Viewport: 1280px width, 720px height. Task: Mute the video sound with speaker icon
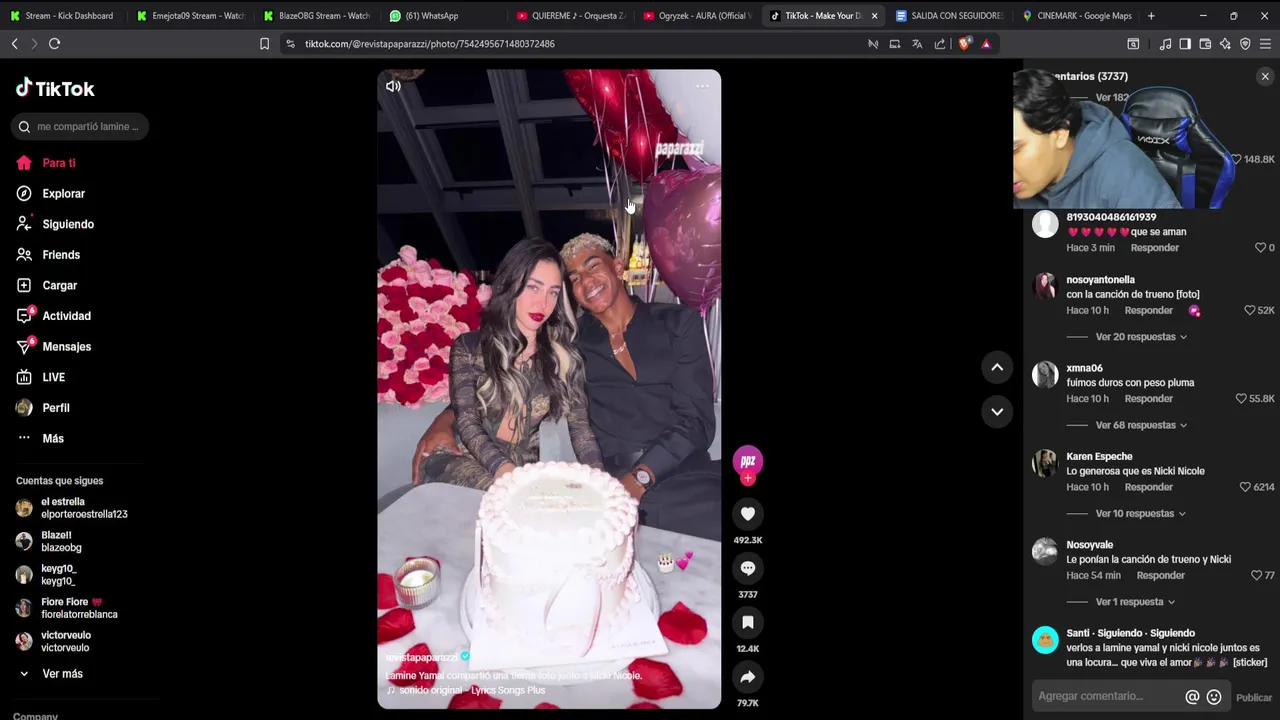click(393, 86)
